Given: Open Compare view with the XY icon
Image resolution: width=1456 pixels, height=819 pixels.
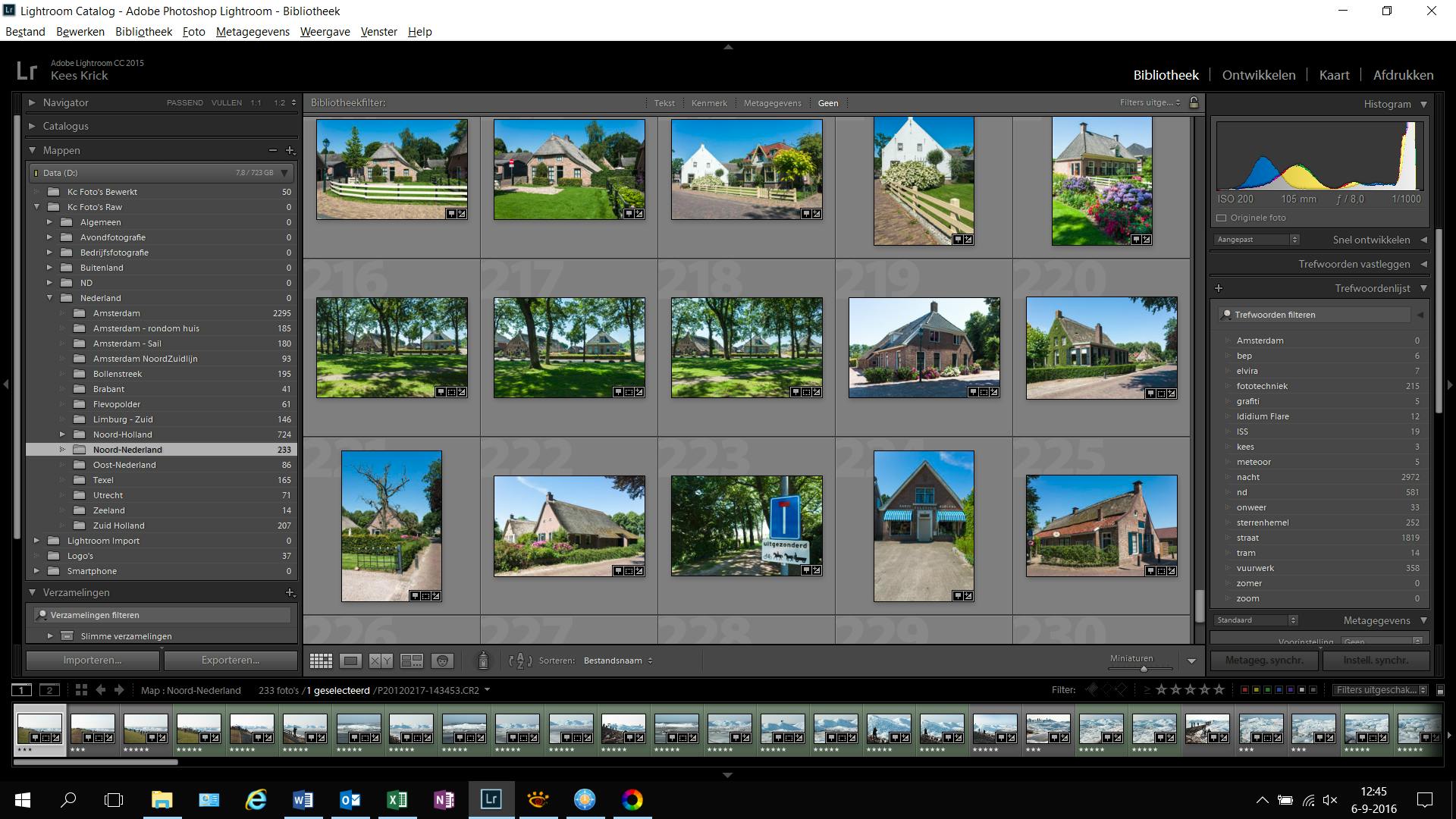Looking at the screenshot, I should coord(381,661).
